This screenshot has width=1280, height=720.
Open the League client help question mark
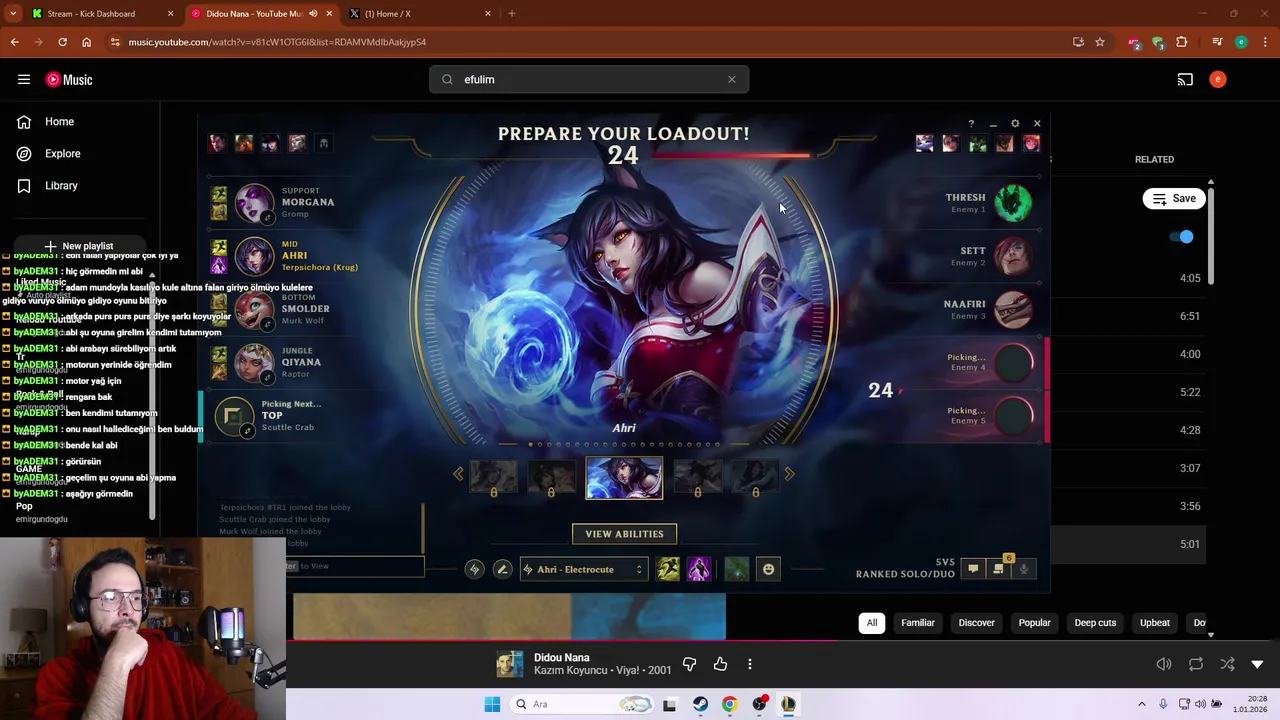[x=970, y=124]
